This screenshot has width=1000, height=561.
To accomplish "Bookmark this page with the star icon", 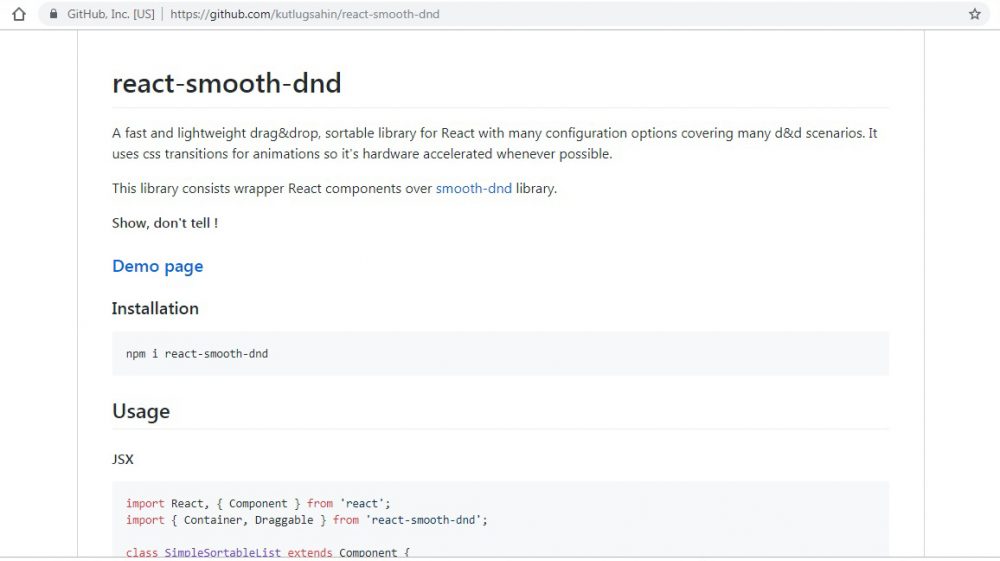I will [974, 14].
